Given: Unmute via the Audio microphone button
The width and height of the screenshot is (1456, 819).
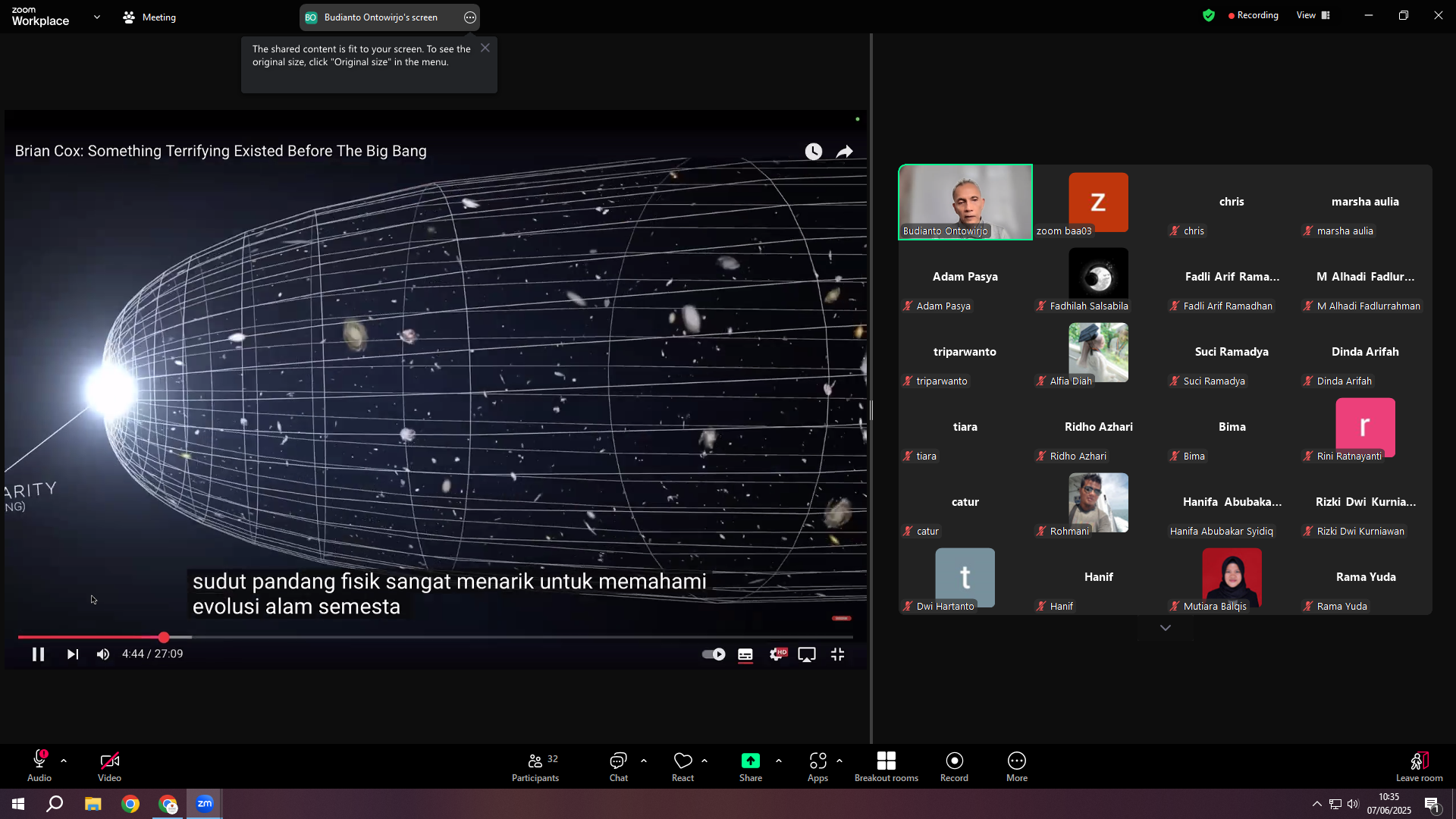Looking at the screenshot, I should click(x=39, y=766).
